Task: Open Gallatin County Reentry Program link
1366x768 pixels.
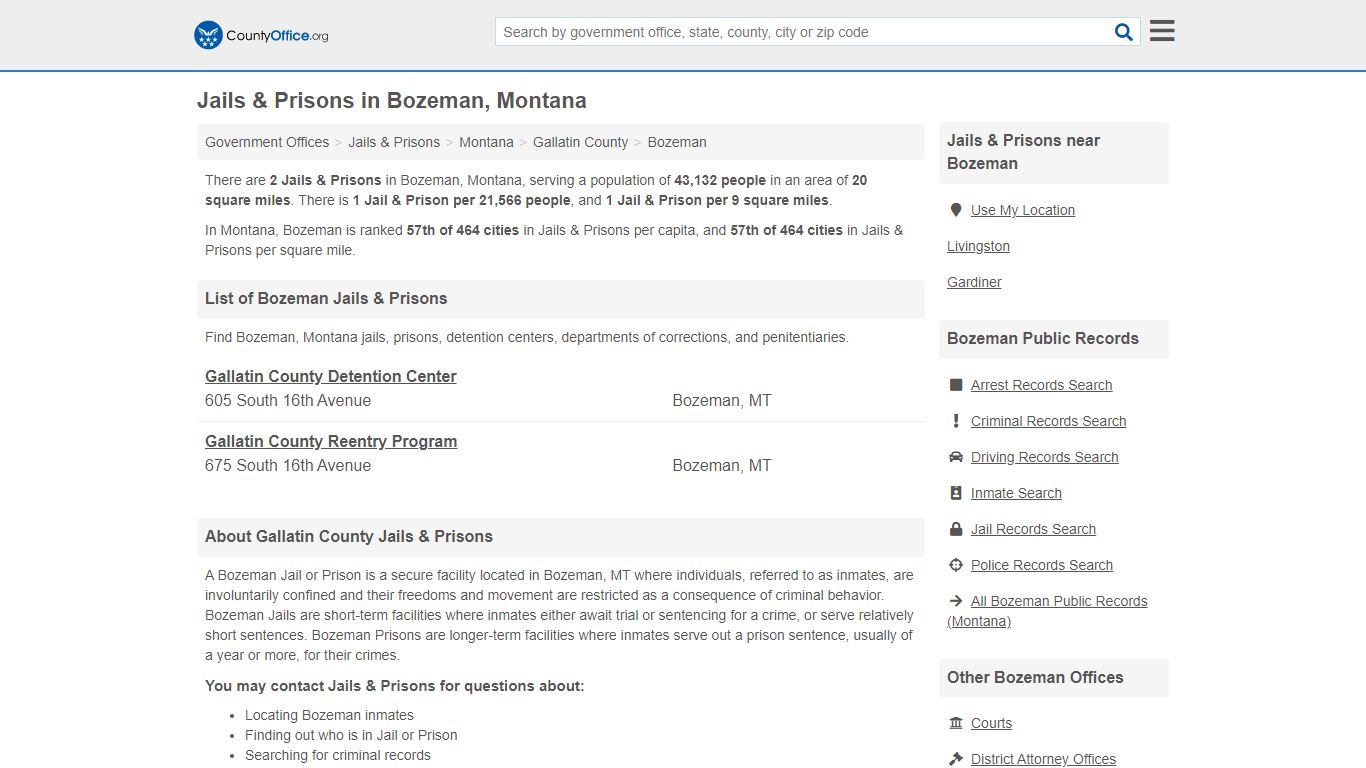Action: [331, 441]
